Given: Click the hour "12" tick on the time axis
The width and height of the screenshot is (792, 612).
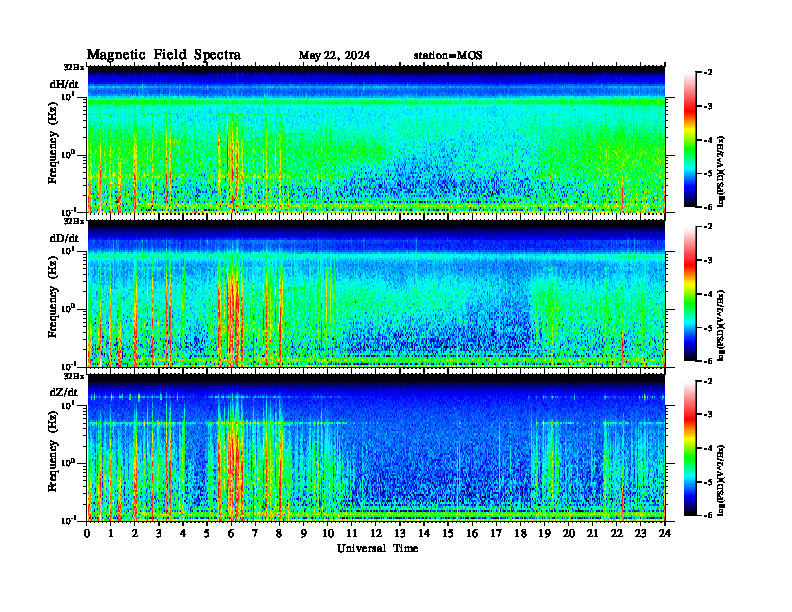Looking at the screenshot, I should [376, 534].
